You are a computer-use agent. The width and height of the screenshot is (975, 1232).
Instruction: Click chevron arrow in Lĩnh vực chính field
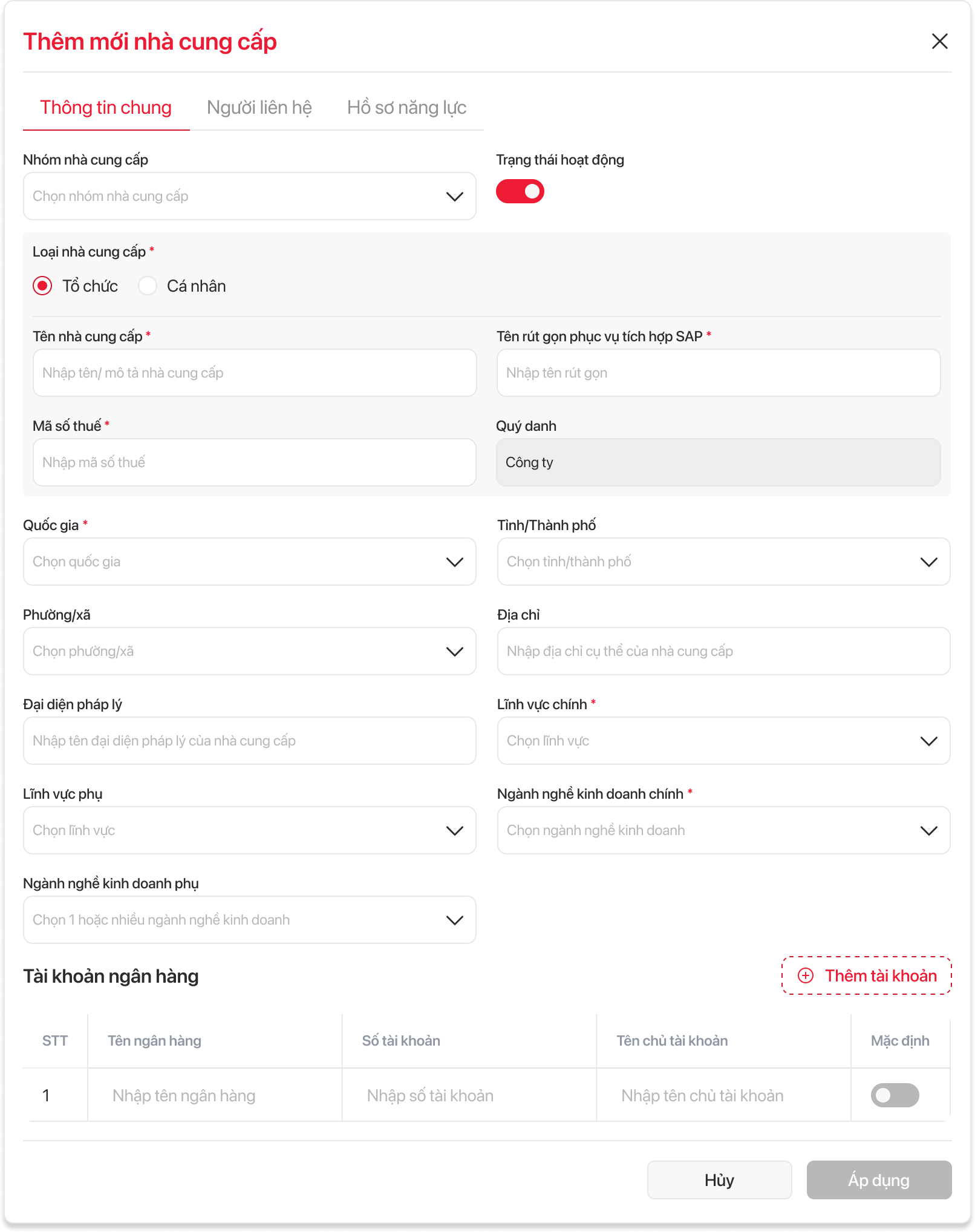tap(928, 741)
